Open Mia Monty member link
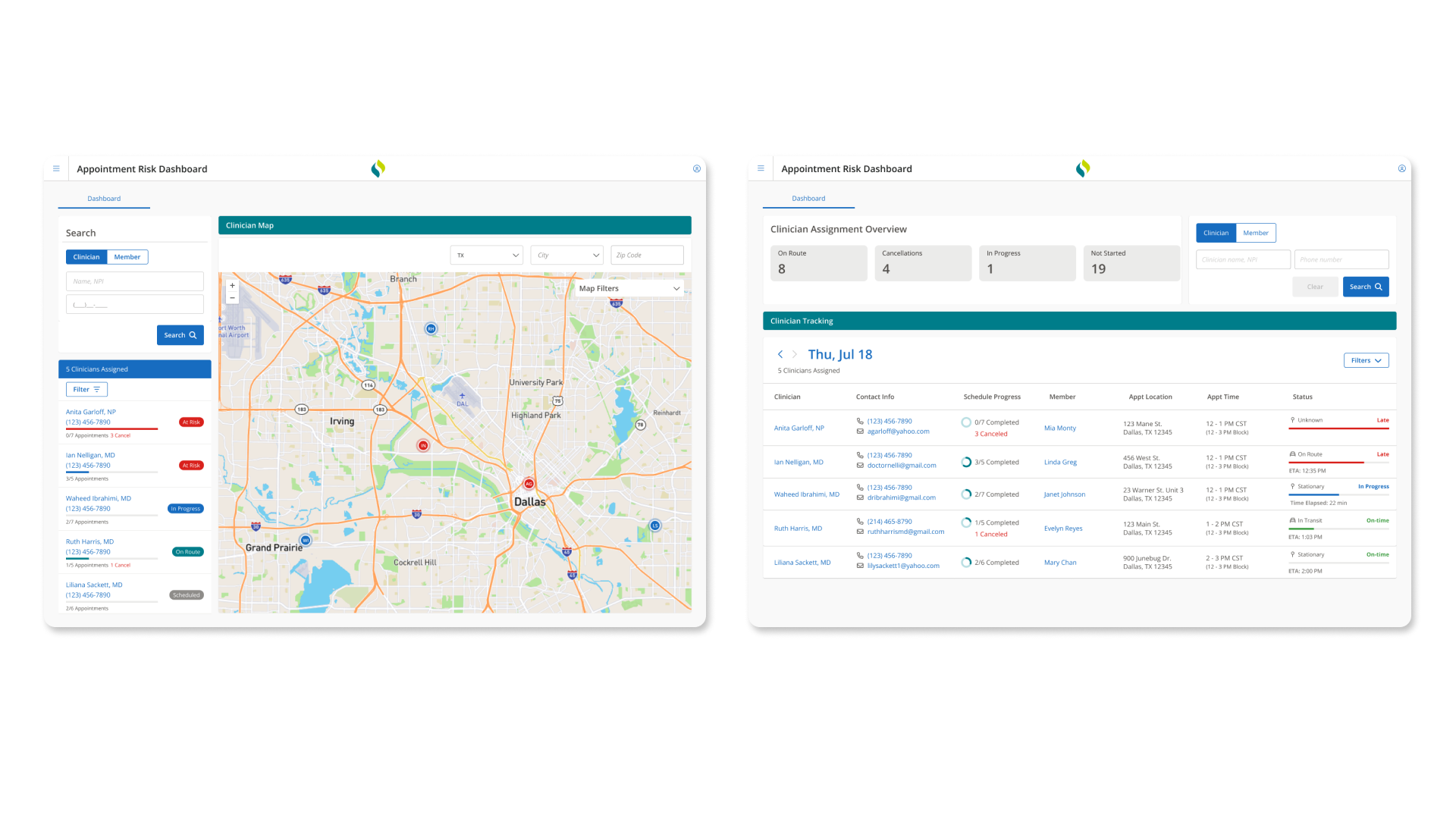The width and height of the screenshot is (1456, 819). pos(1059,428)
